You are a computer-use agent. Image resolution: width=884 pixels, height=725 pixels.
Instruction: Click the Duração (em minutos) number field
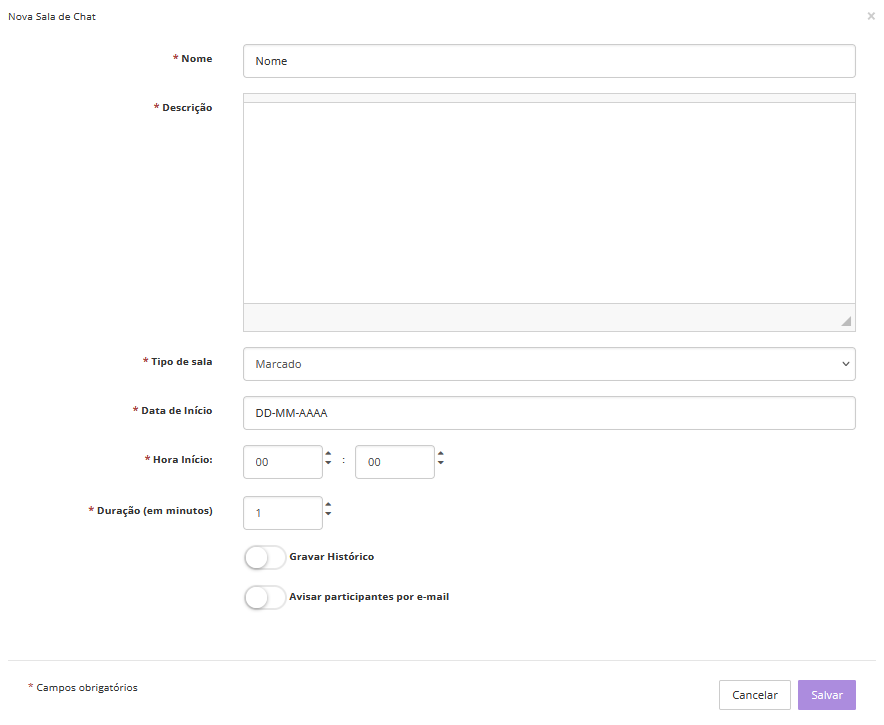282,513
